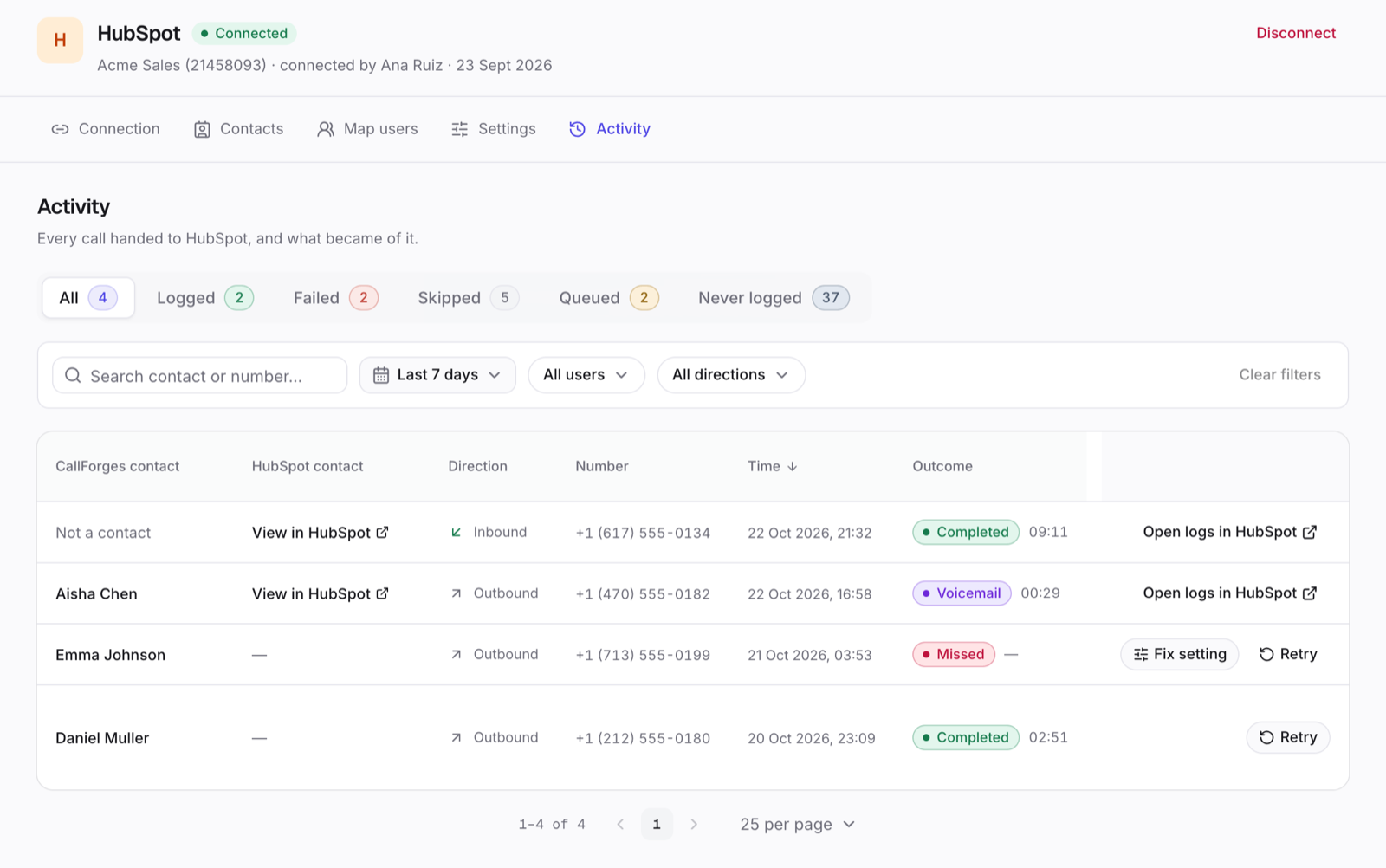Click the Outbound arrow icon in Daniel Muller row
1386x868 pixels.
(457, 737)
